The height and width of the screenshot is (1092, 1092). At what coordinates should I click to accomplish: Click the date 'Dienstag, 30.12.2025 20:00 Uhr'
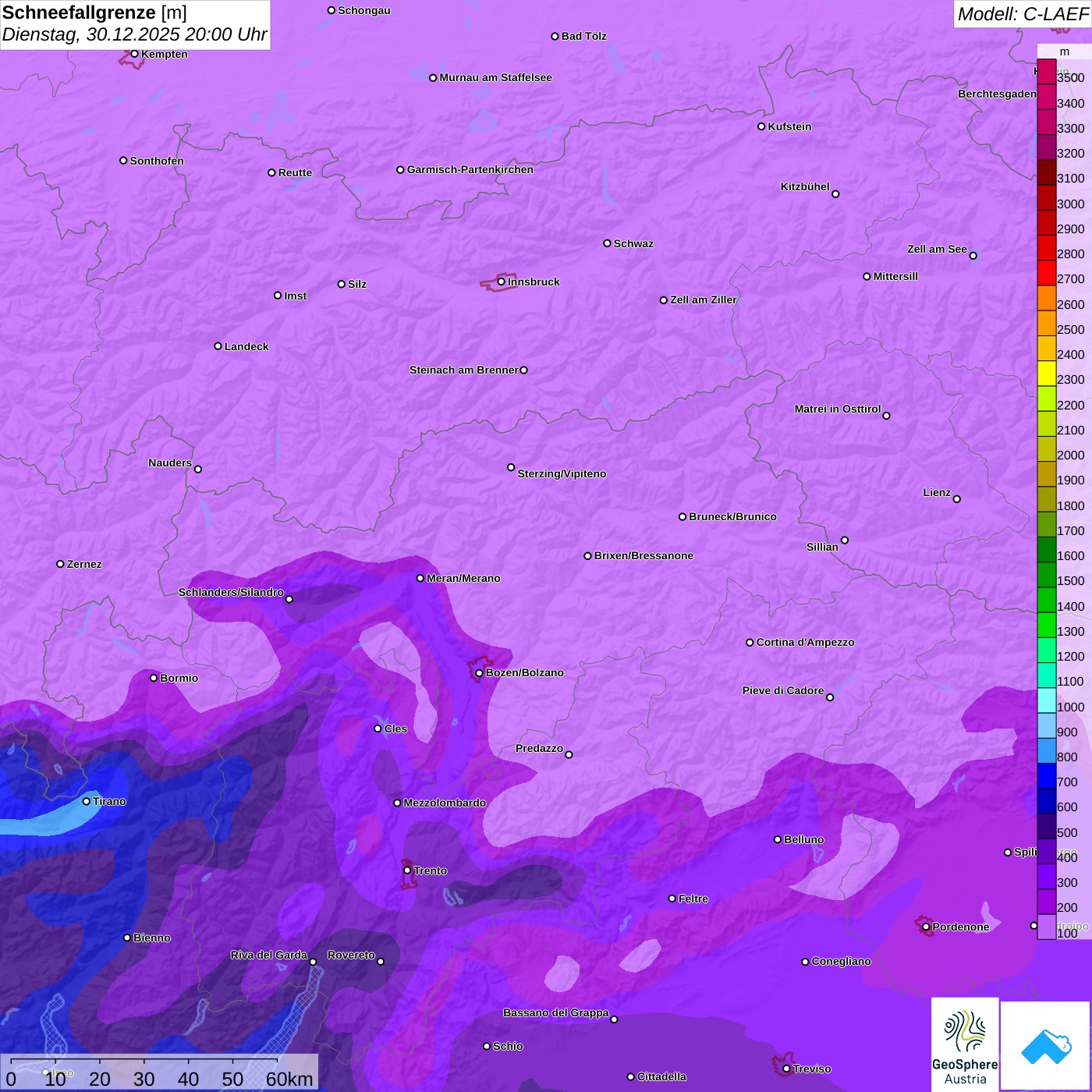(x=135, y=34)
